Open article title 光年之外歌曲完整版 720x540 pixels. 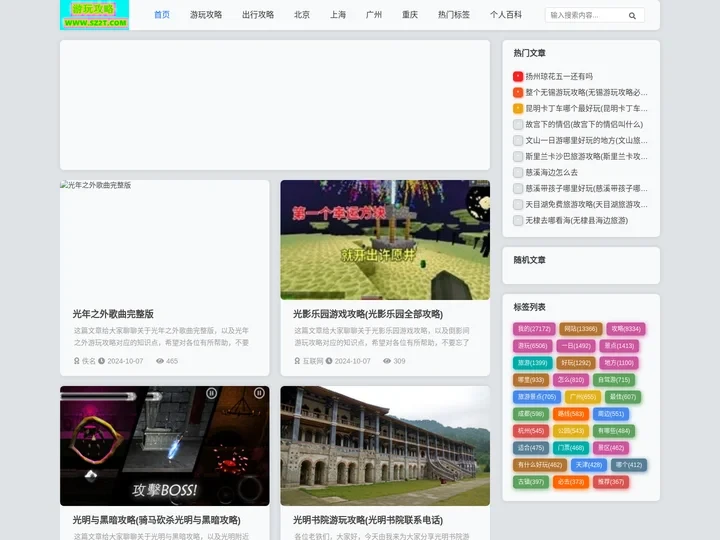pos(113,314)
